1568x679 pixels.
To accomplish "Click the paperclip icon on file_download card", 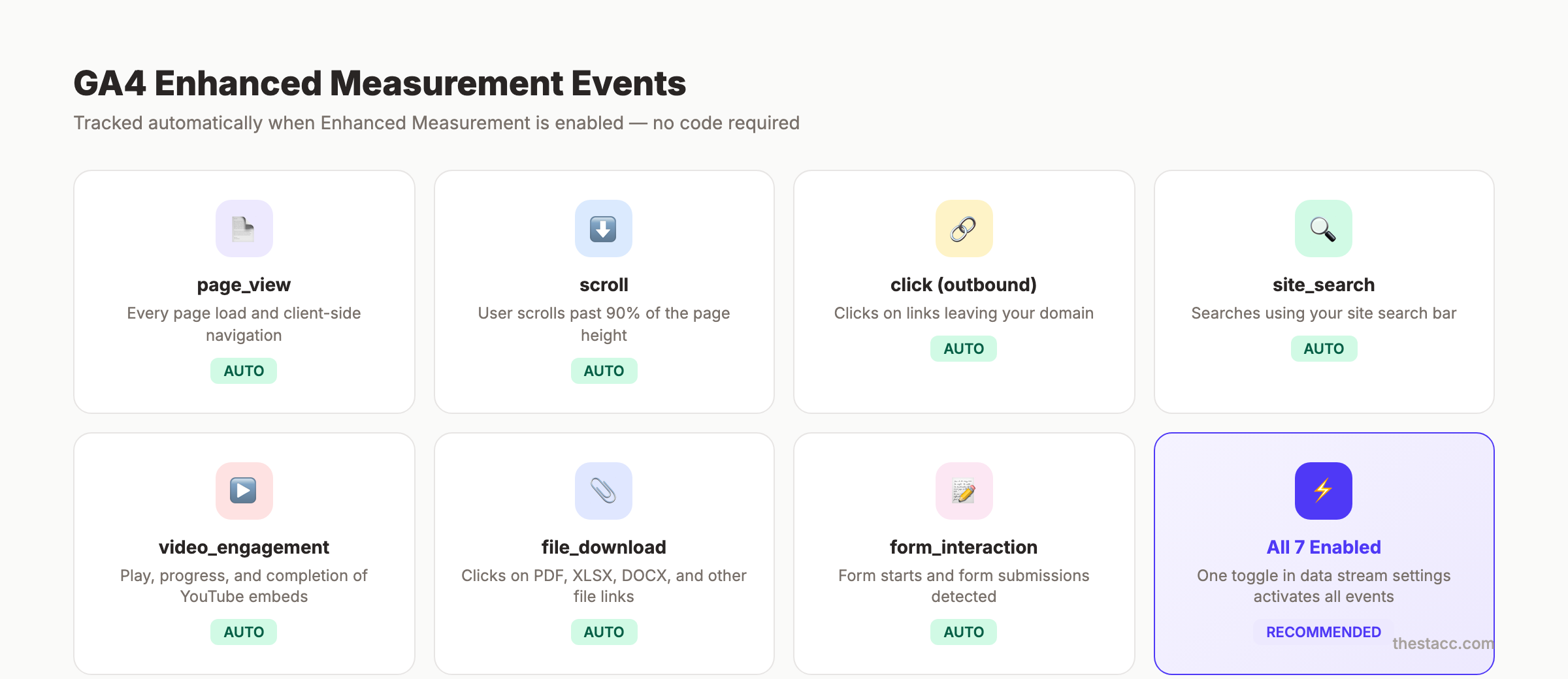I will 603,491.
